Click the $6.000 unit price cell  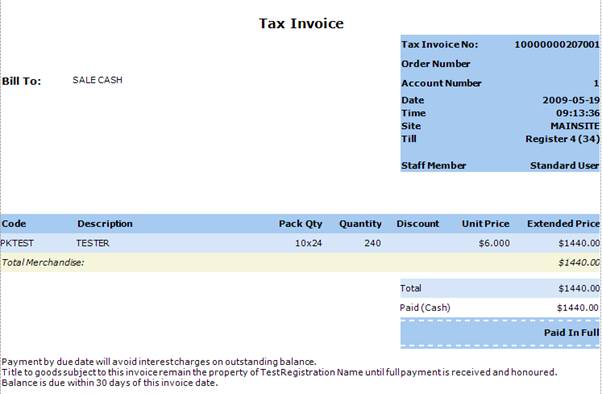(x=494, y=243)
